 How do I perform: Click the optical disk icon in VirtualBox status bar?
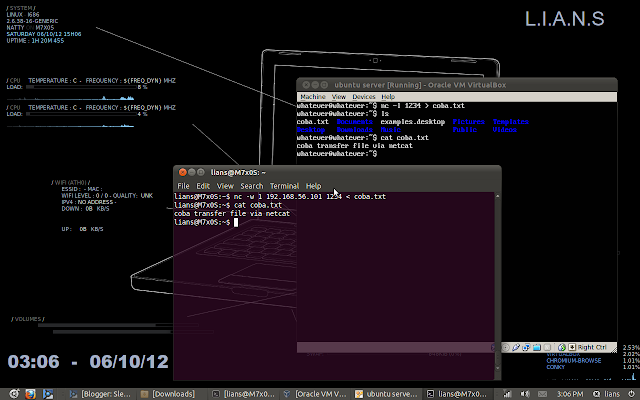(x=506, y=347)
